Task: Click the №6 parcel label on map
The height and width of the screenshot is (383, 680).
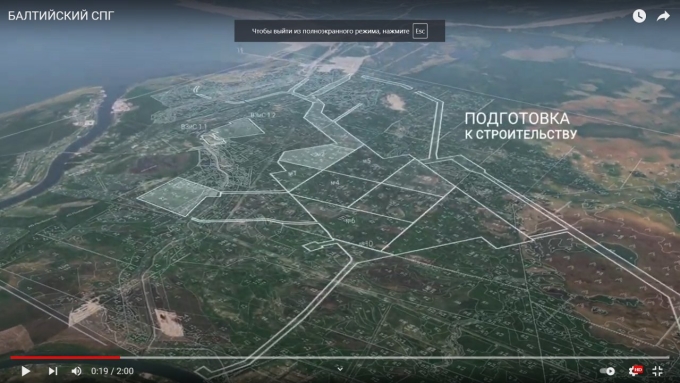Action: click(x=350, y=221)
